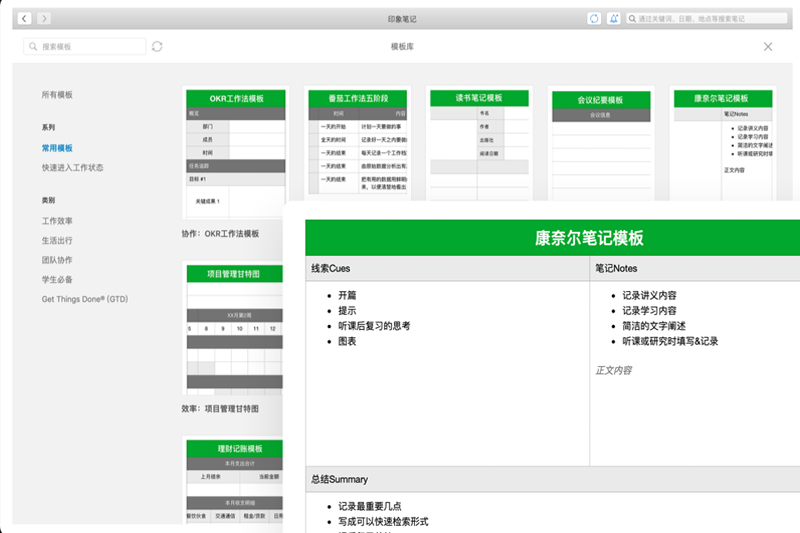Click the magnifier in template search box
The height and width of the screenshot is (533, 800).
point(35,47)
